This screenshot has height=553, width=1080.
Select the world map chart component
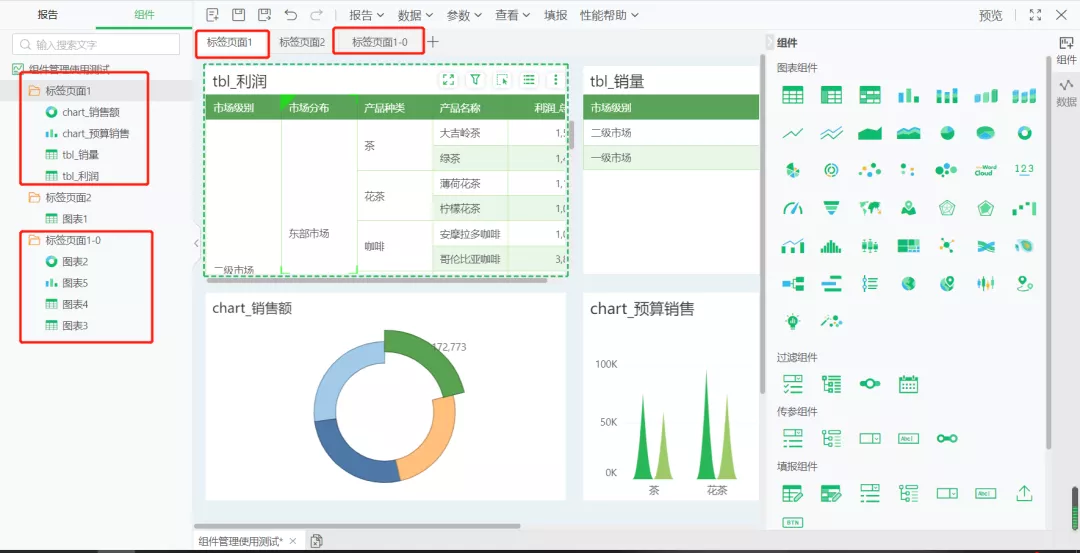tap(870, 207)
